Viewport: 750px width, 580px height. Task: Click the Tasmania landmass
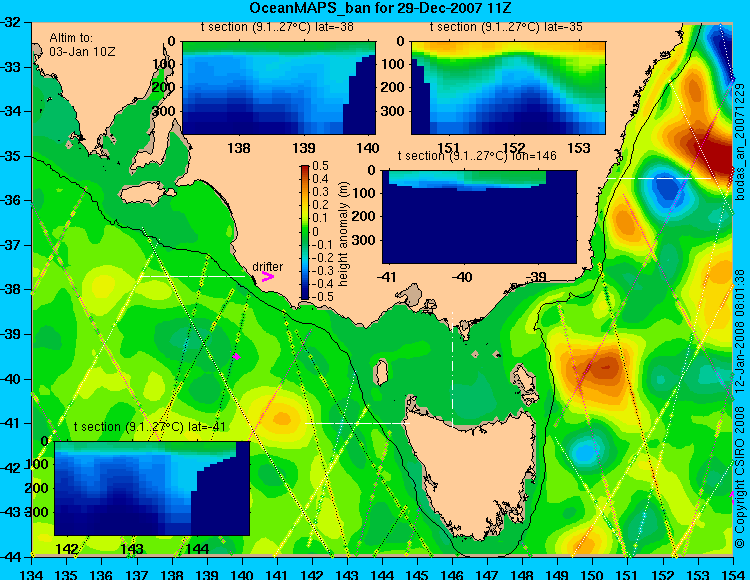[x=474, y=478]
